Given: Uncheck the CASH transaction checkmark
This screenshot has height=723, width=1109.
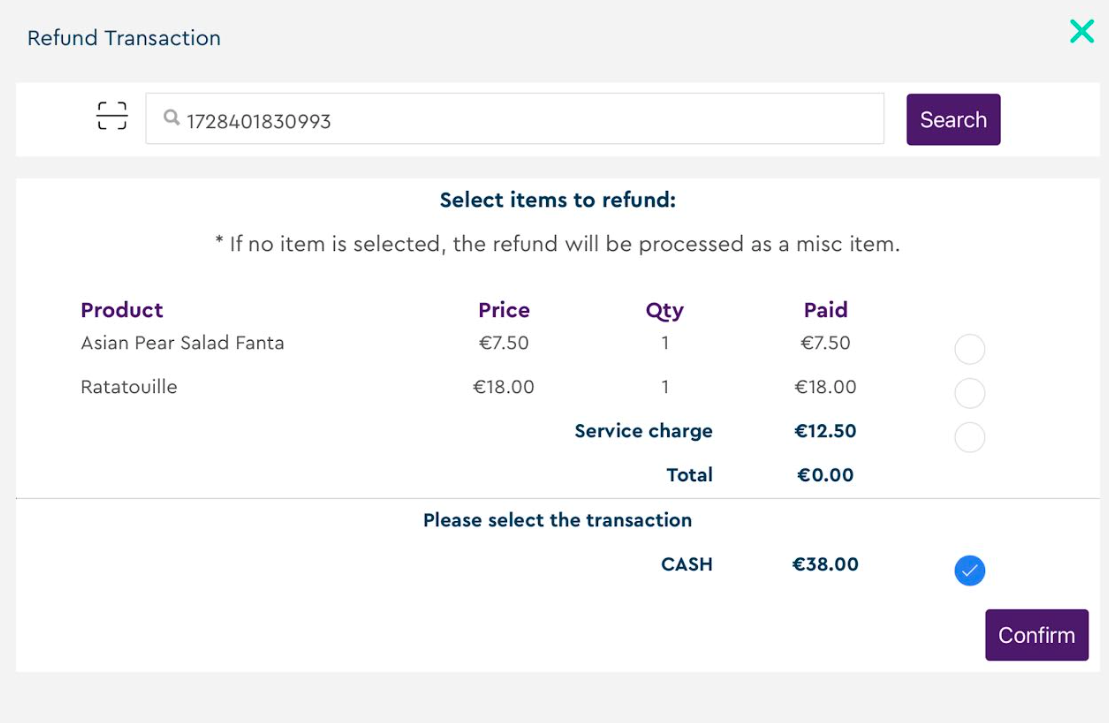Looking at the screenshot, I should (x=969, y=571).
